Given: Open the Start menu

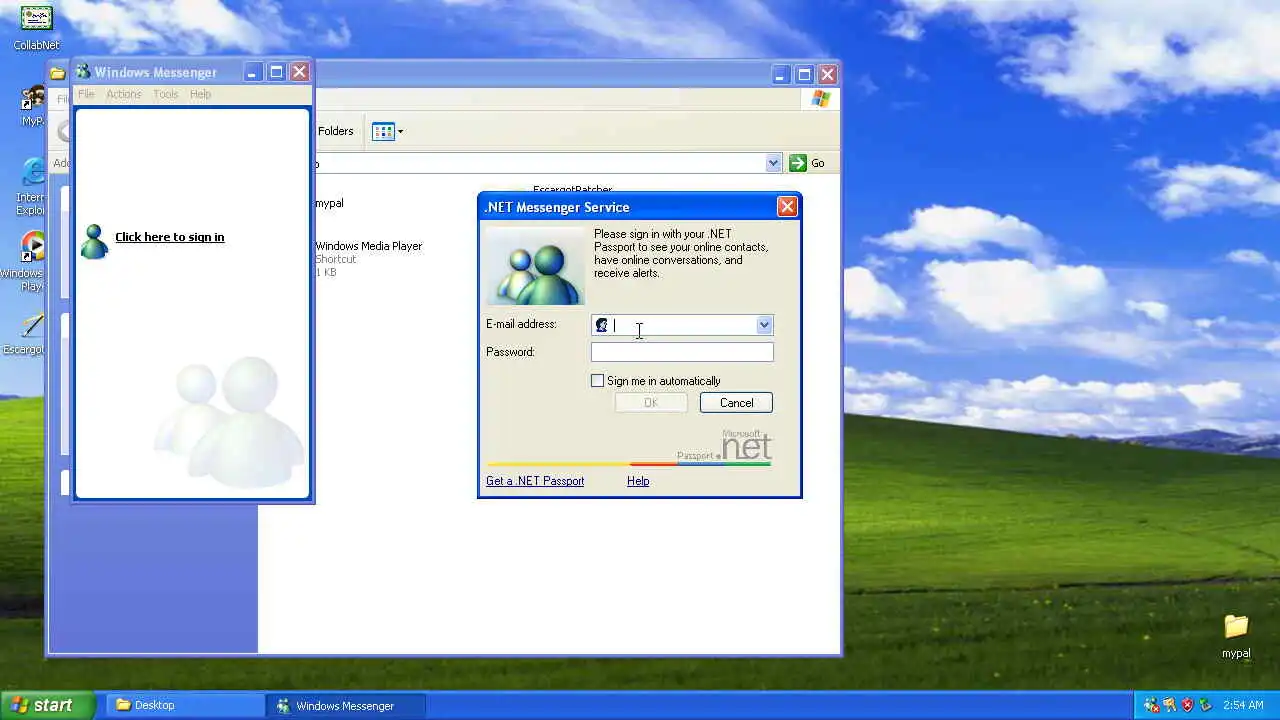Looking at the screenshot, I should pyautogui.click(x=48, y=705).
